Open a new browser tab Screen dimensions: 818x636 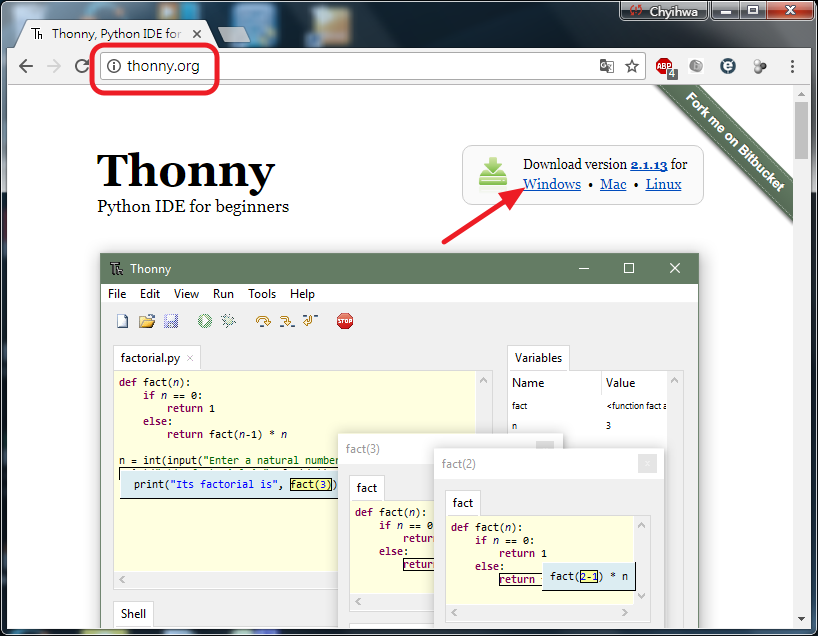point(235,34)
